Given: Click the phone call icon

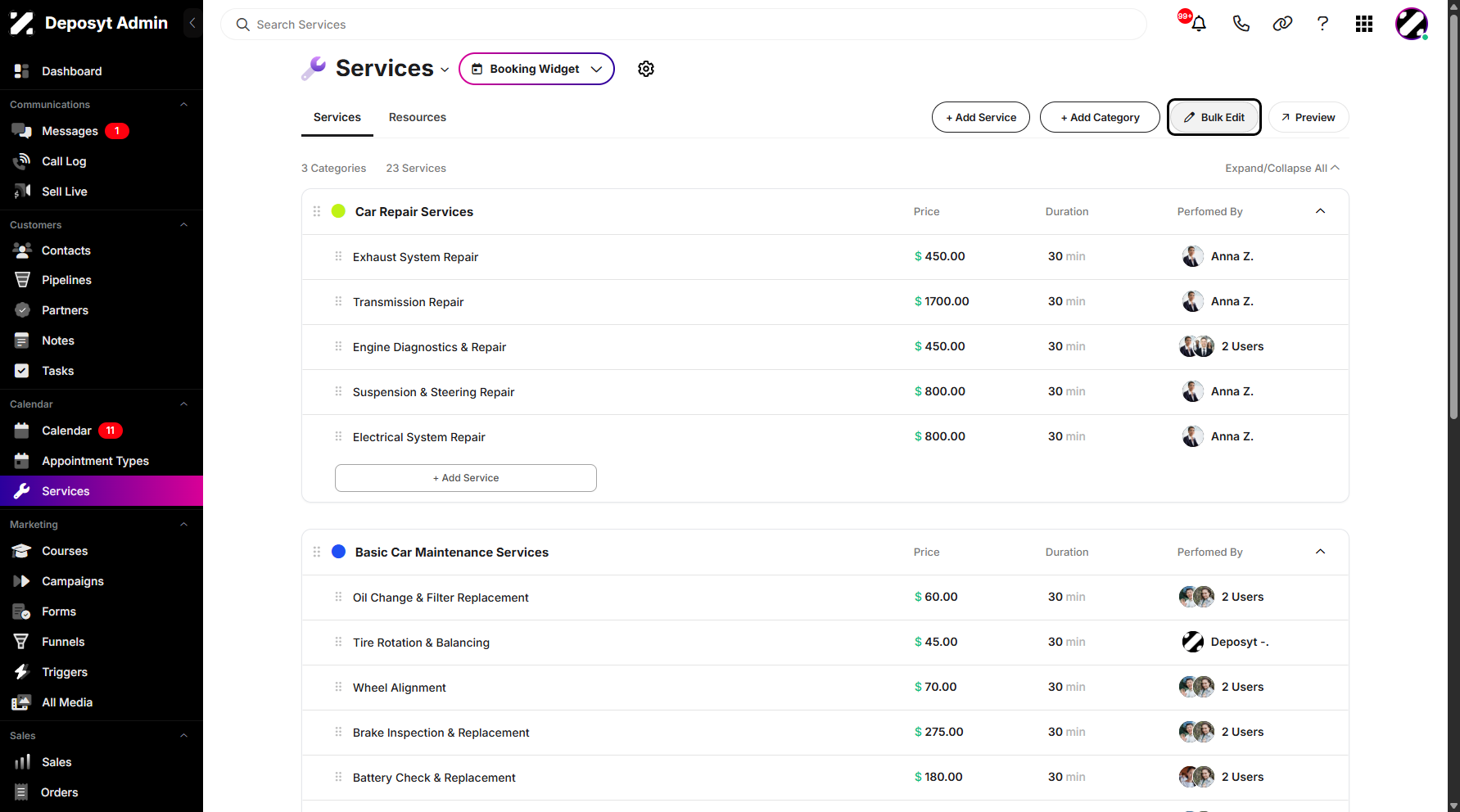Looking at the screenshot, I should point(1241,24).
